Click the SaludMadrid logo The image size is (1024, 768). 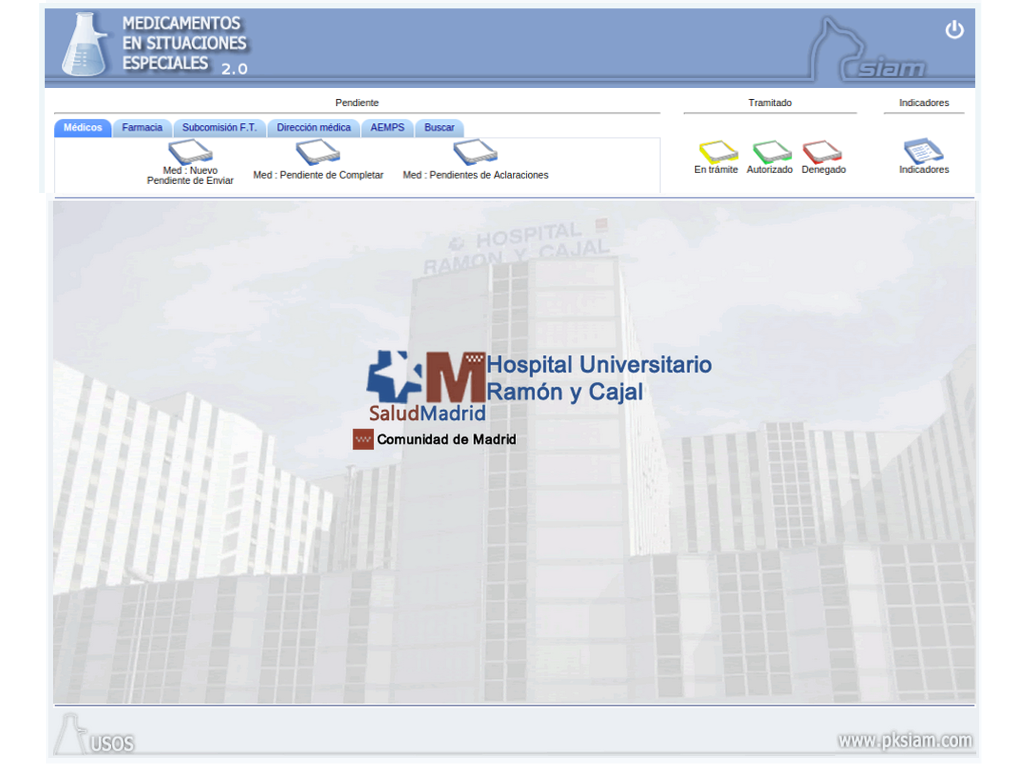click(426, 387)
